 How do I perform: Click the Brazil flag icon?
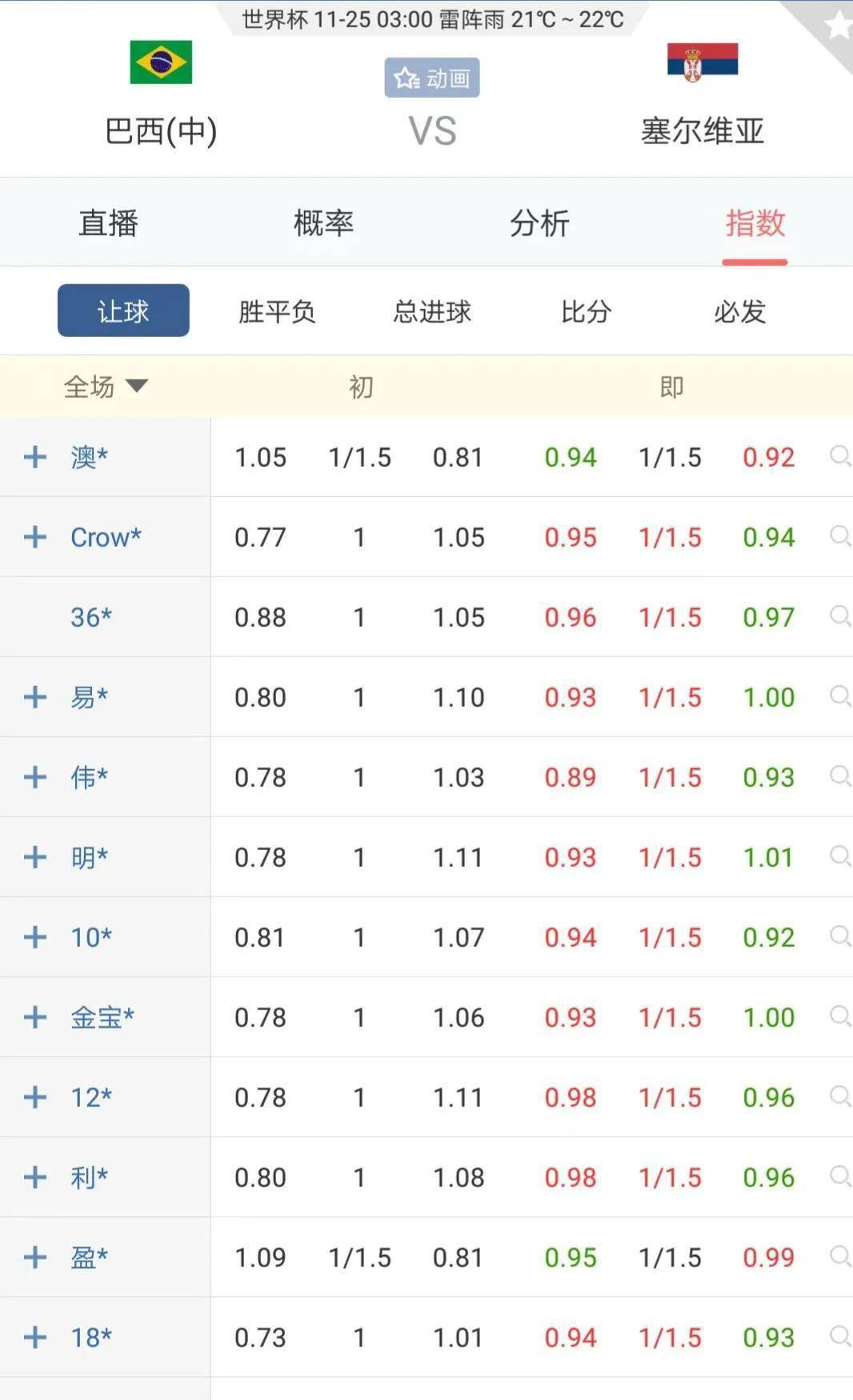point(160,62)
